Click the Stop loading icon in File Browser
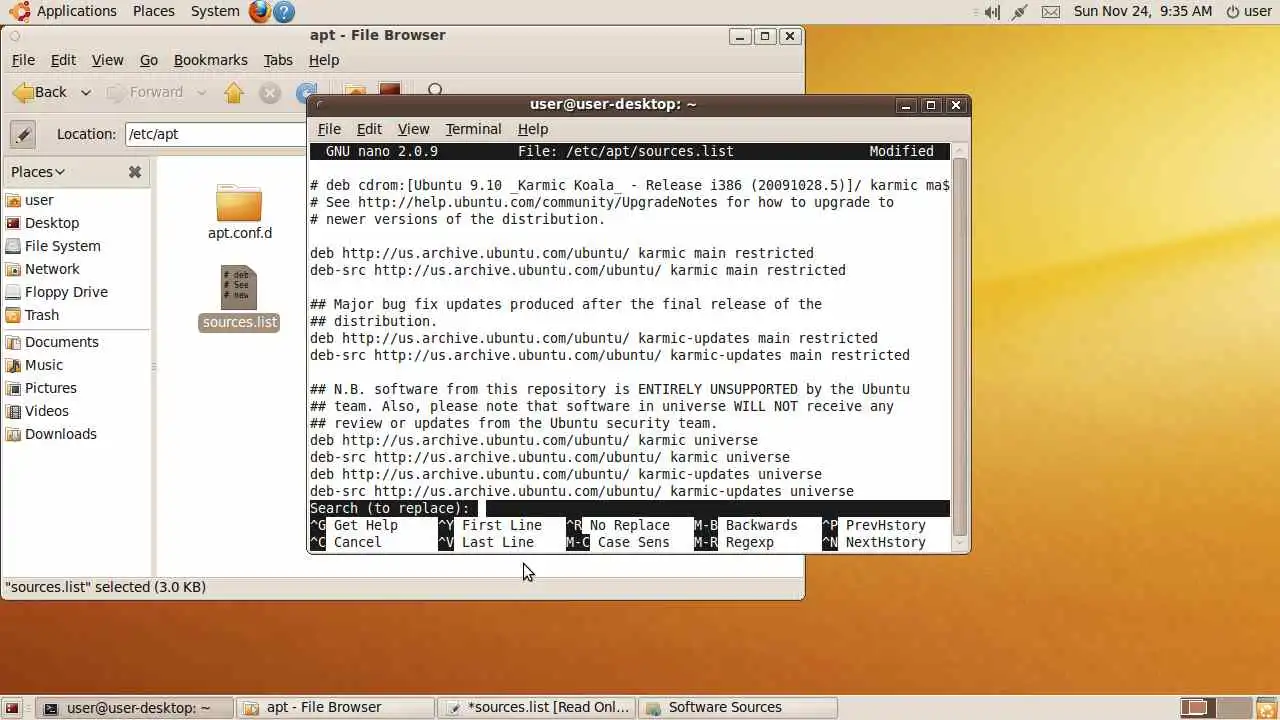The width and height of the screenshot is (1280, 720). click(269, 93)
